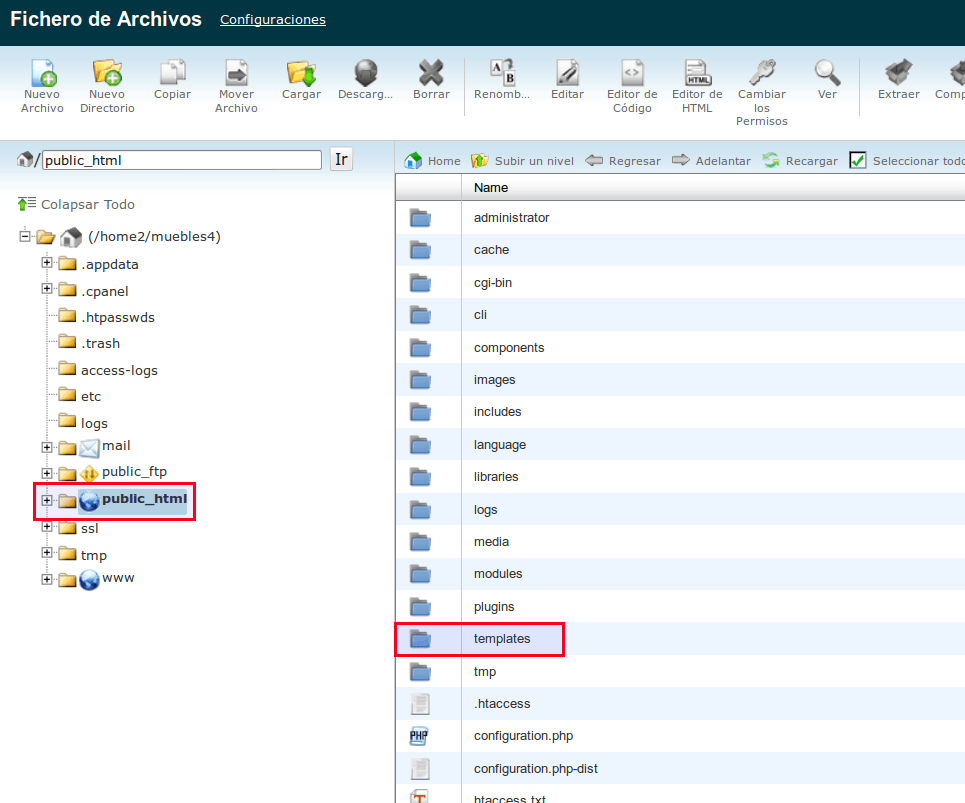The height and width of the screenshot is (803, 965).
Task: Click the Colapsar Todo arrow icon
Action: coord(26,204)
